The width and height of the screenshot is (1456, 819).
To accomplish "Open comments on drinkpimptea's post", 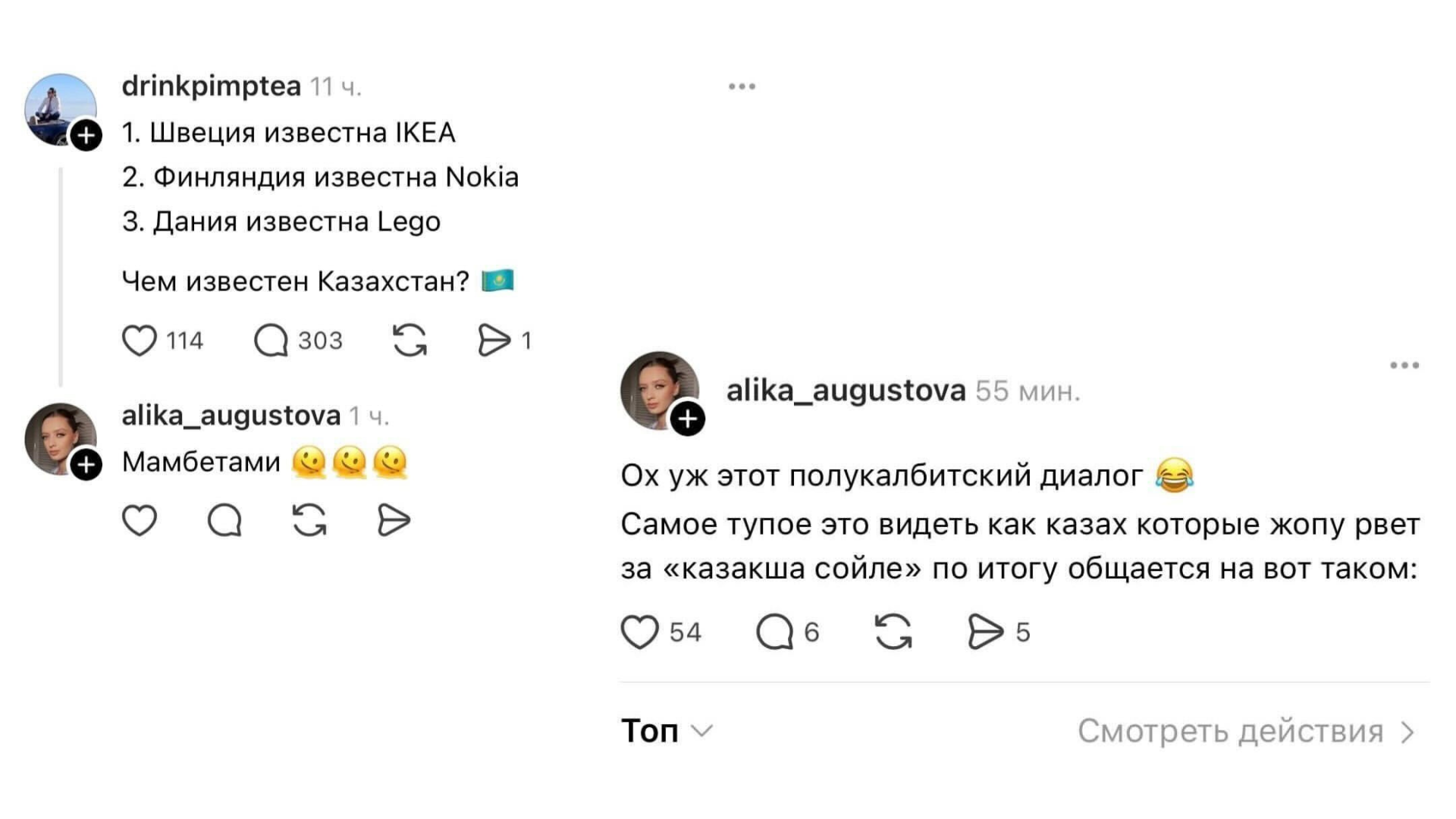I will [271, 340].
